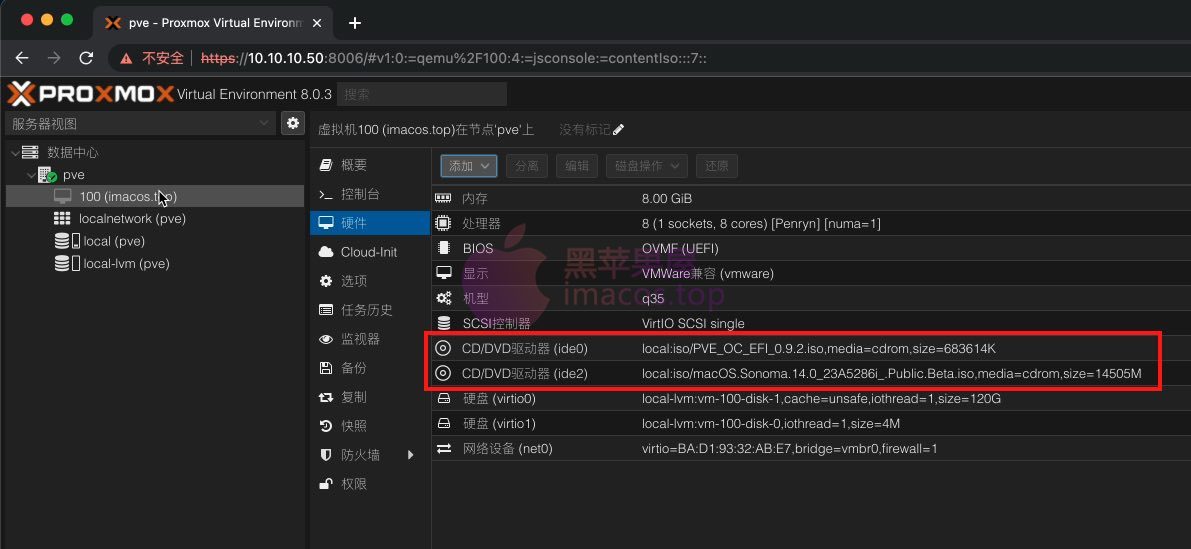The image size is (1191, 549).
Task: Click the ide2 CD/DVD disc icon
Action: 443,374
